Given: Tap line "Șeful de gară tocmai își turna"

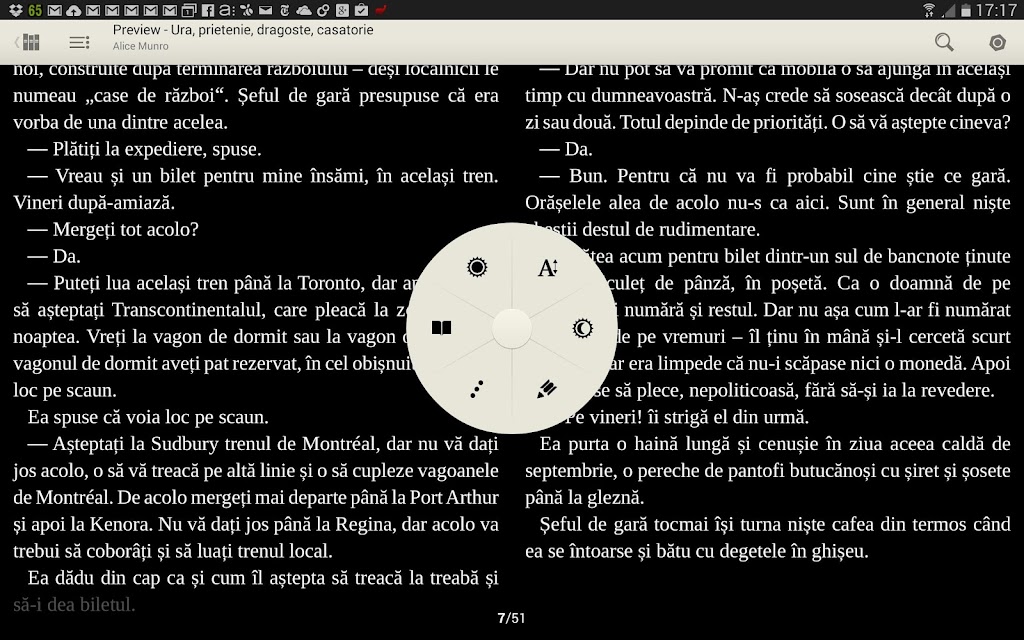Looking at the screenshot, I should point(775,524).
